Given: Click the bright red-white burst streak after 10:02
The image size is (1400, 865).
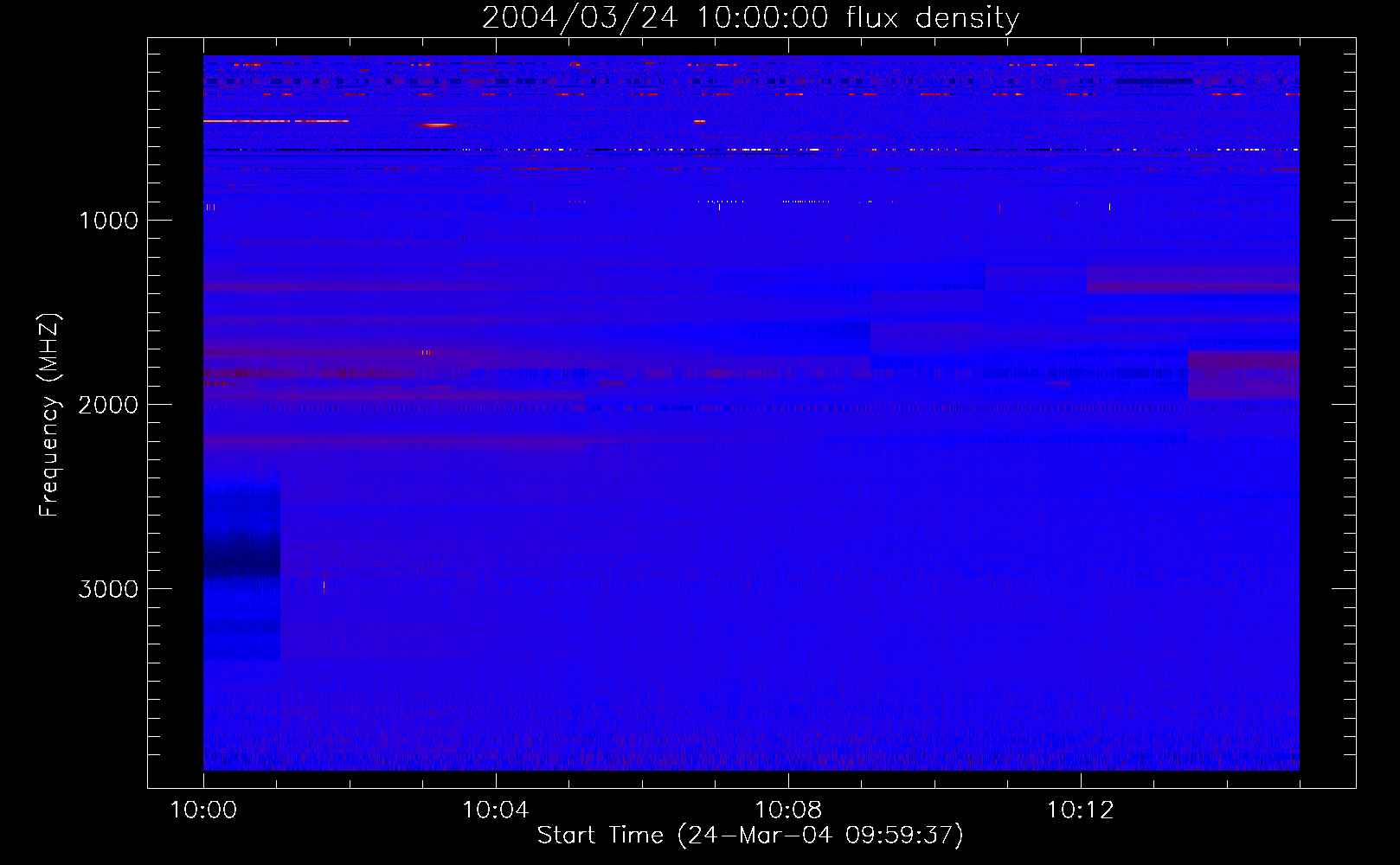Looking at the screenshot, I should click(x=439, y=125).
